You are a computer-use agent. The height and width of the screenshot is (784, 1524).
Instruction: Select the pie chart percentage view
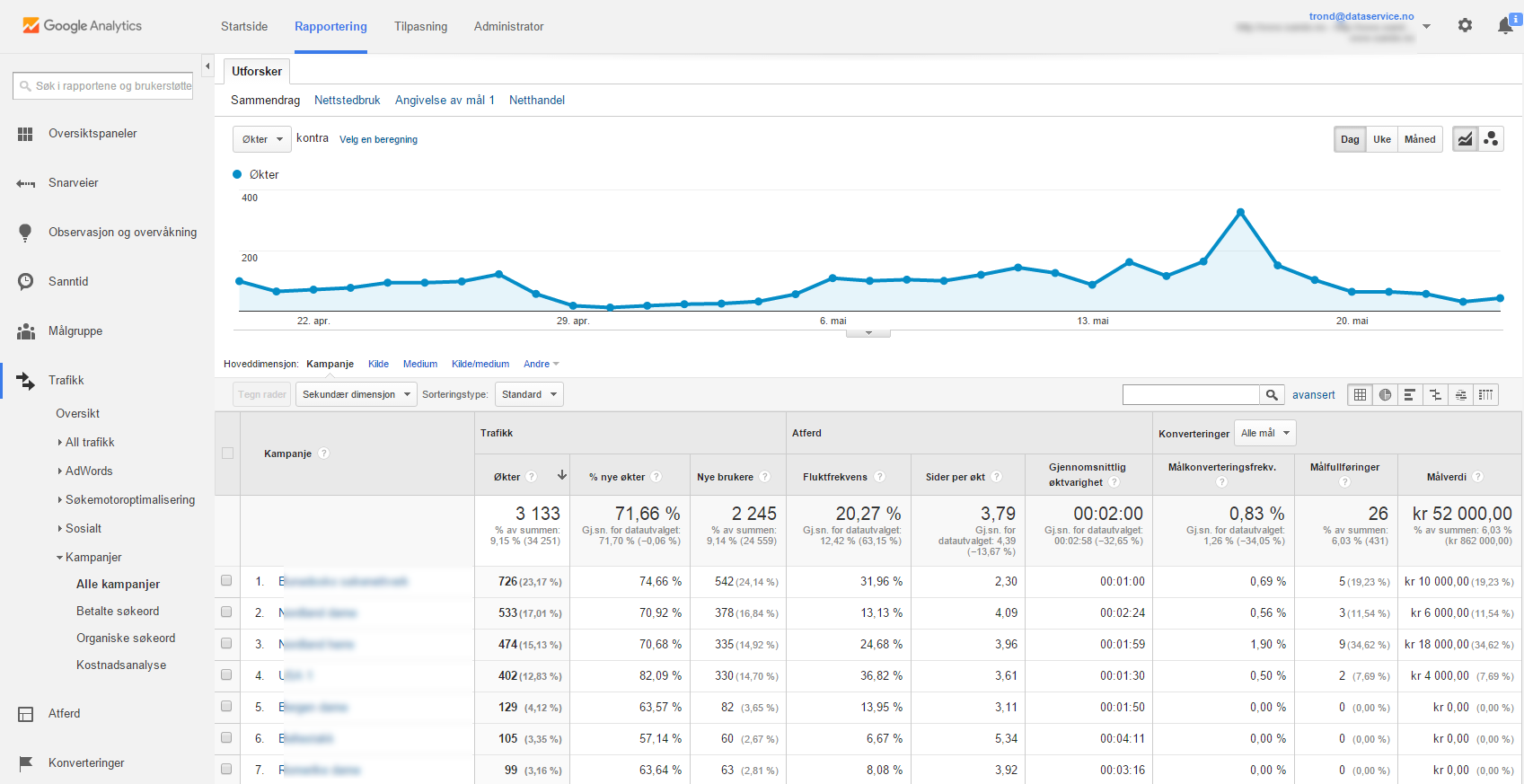coord(1385,394)
